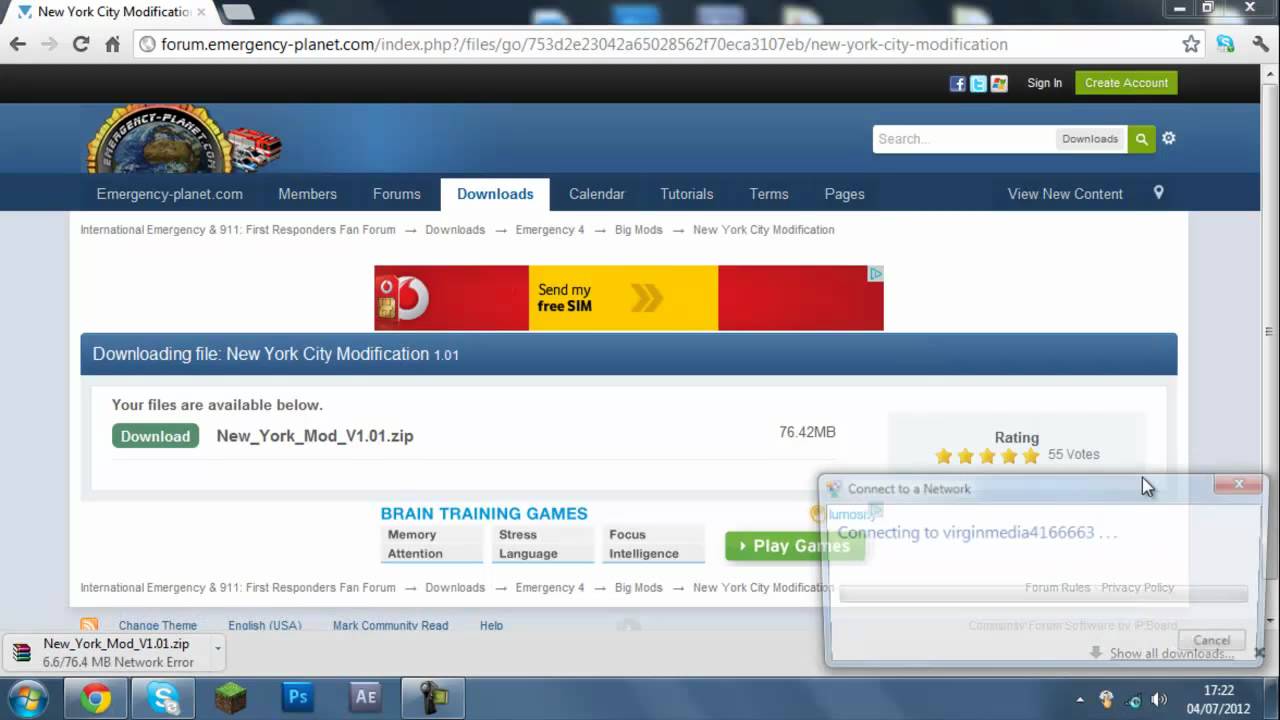Viewport: 1280px width, 720px height.
Task: Open the Calendar nav tab
Action: pyautogui.click(x=597, y=194)
